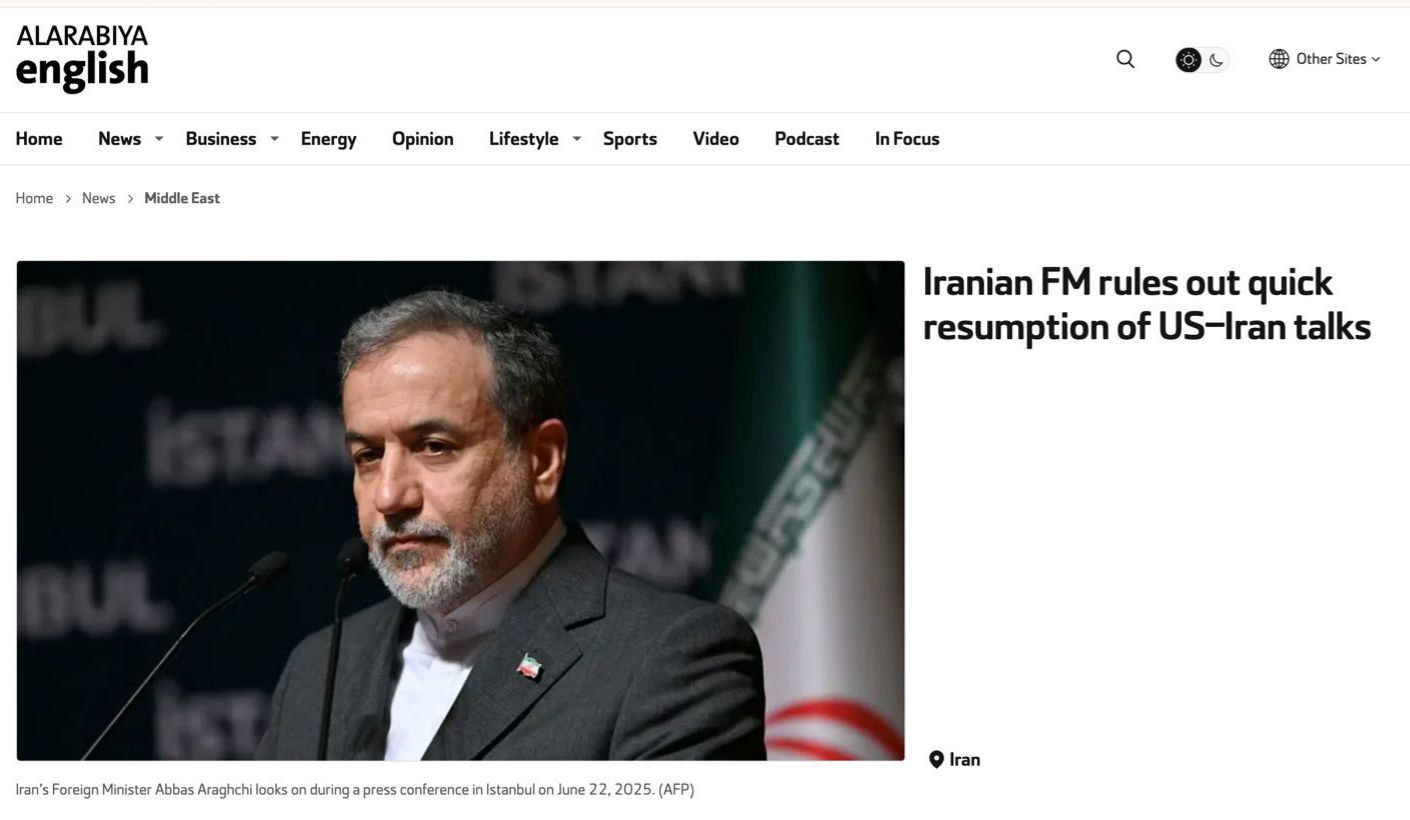Screen dimensions: 1410x820
Task: Click the location pin icon next to Iran
Action: coord(936,759)
